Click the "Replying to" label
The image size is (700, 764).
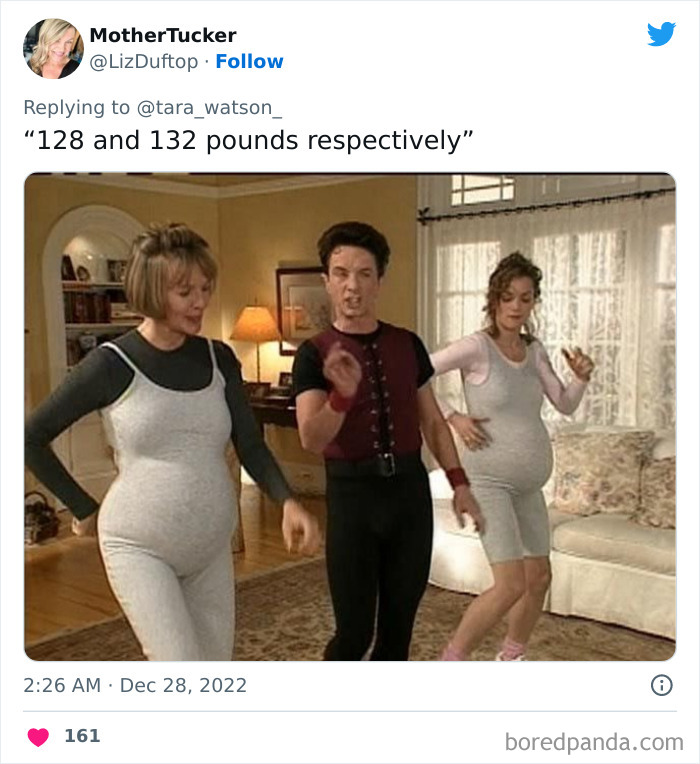(76, 108)
